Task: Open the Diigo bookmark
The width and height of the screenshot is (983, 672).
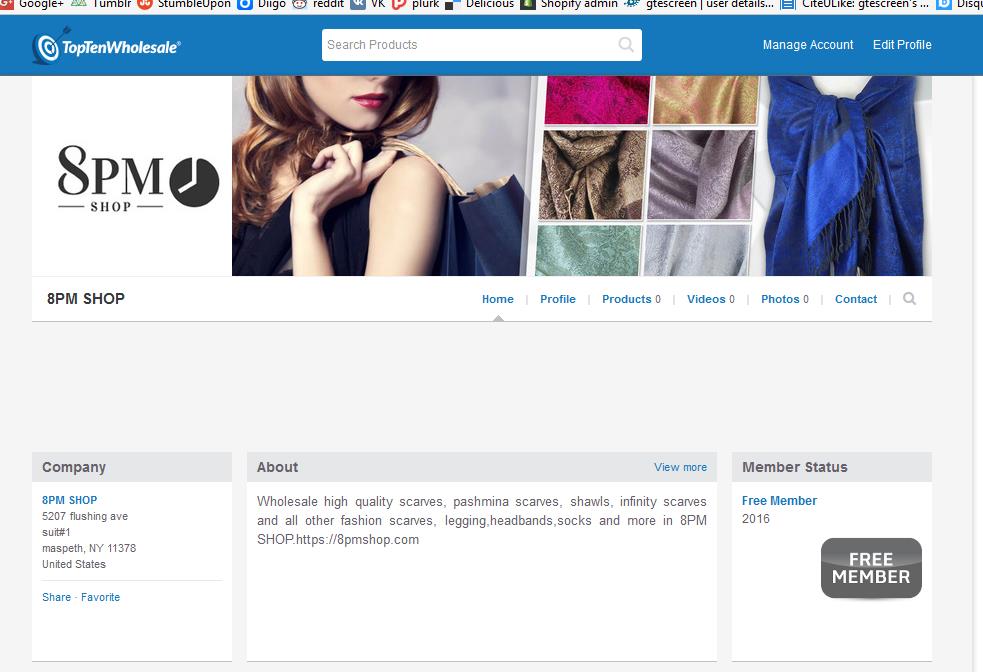Action: click(x=261, y=4)
